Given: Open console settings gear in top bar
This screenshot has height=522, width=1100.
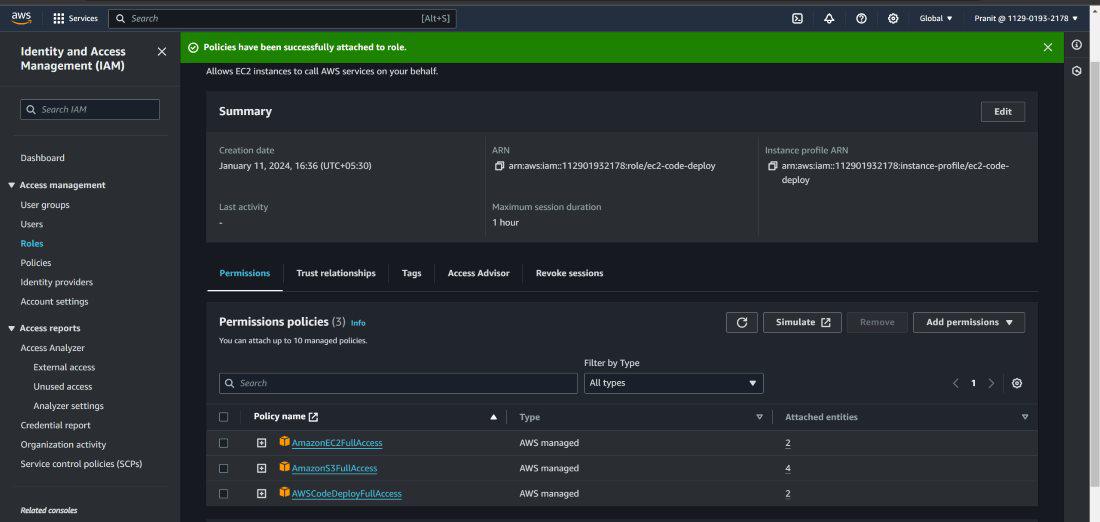Looking at the screenshot, I should point(893,18).
